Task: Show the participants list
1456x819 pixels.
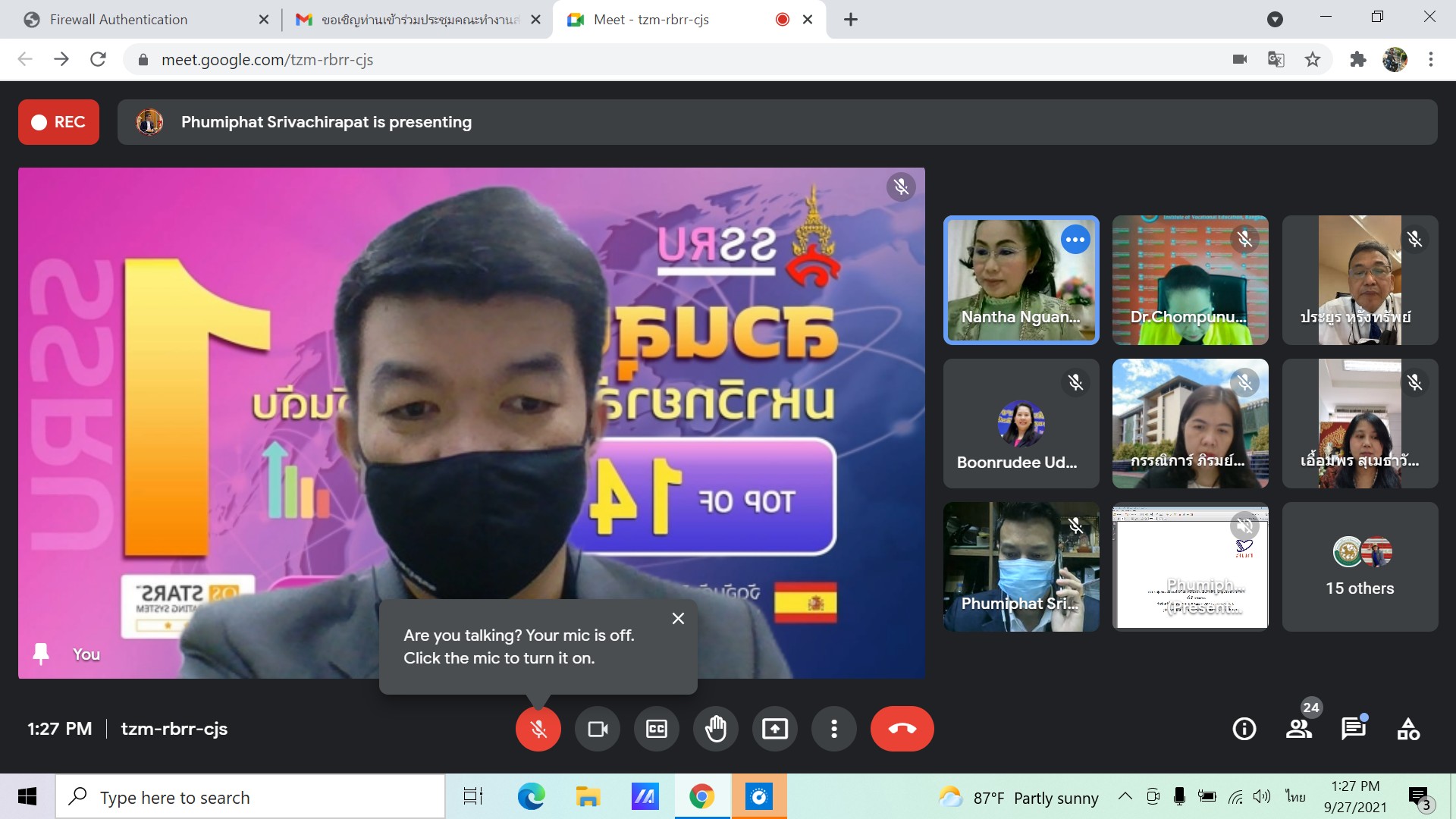Action: coord(1299,729)
